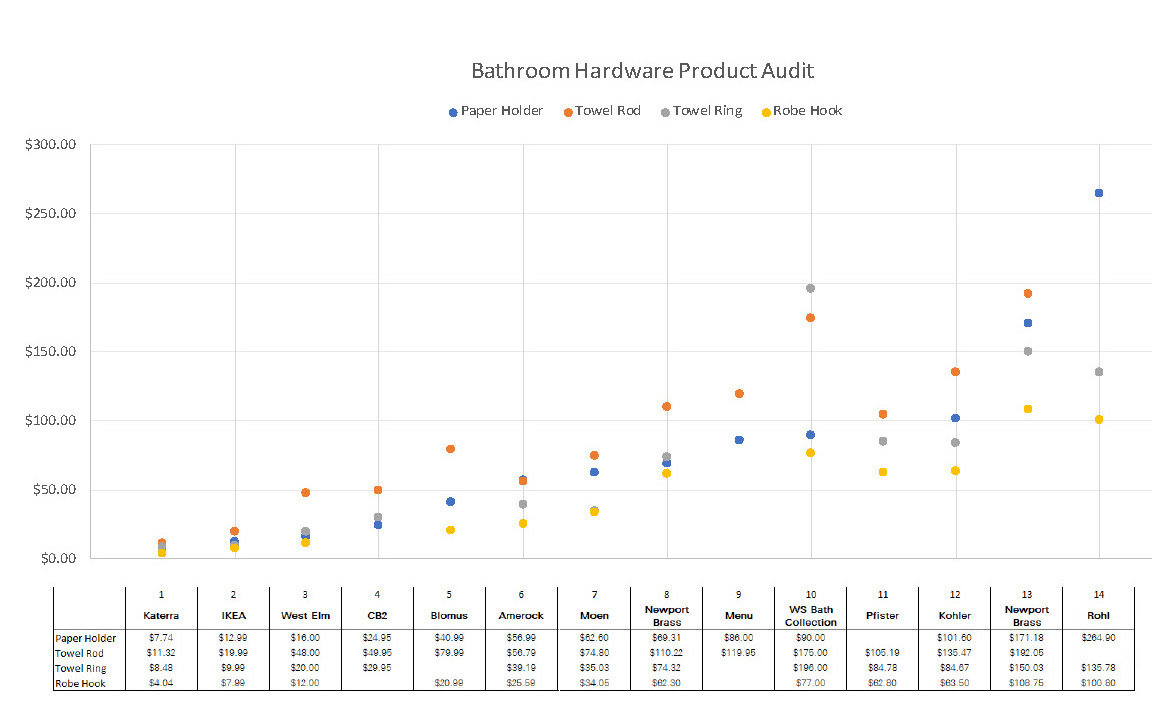
Task: Click the Amerock column header
Action: coord(521,616)
